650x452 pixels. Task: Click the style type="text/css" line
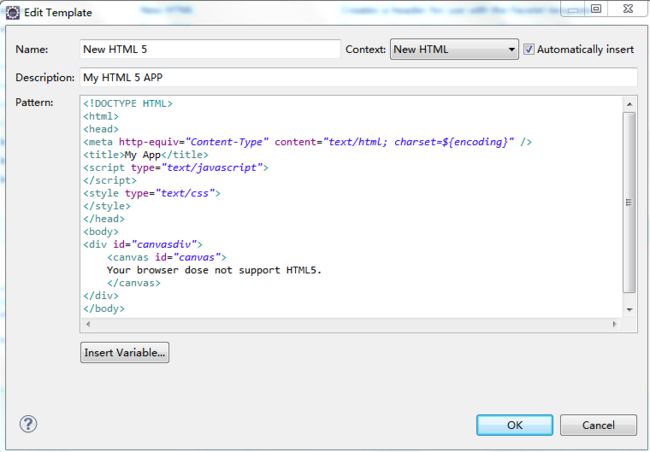coord(152,193)
